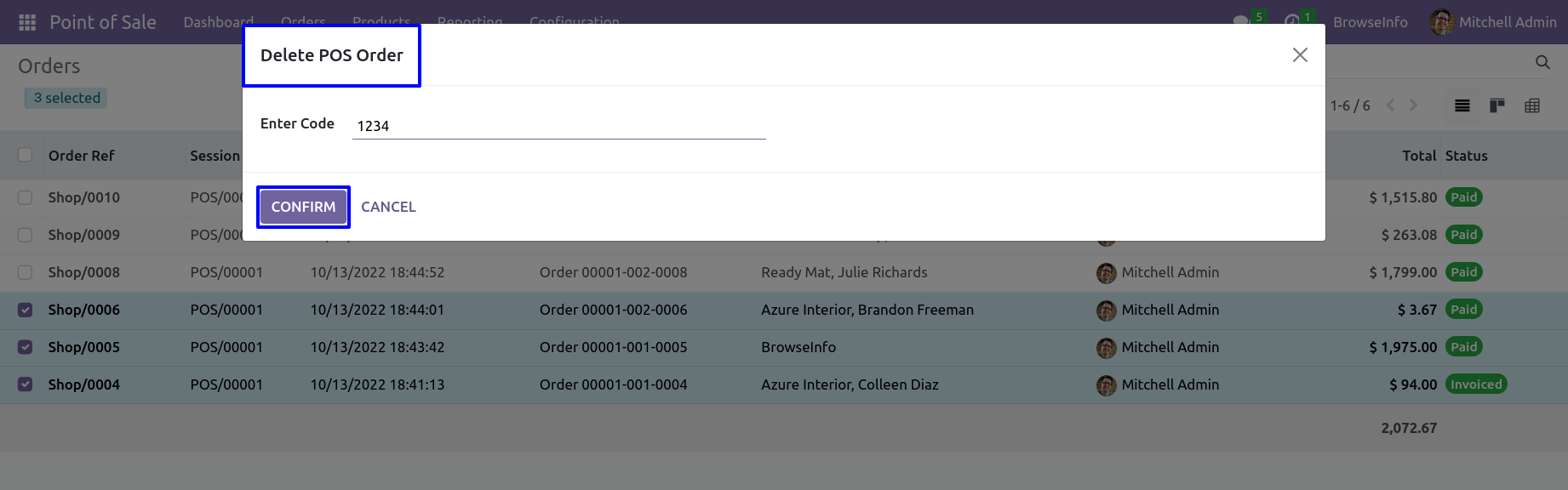Screen dimensions: 1568x490
Task: Open the Mitchell Admin user menu
Action: point(1493,22)
